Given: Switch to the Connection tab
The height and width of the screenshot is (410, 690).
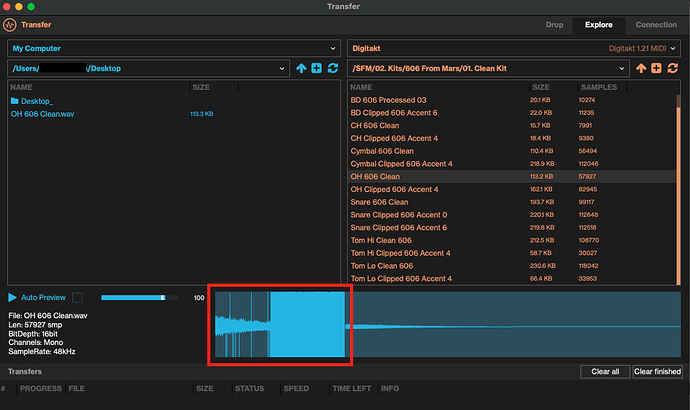Looking at the screenshot, I should point(656,25).
